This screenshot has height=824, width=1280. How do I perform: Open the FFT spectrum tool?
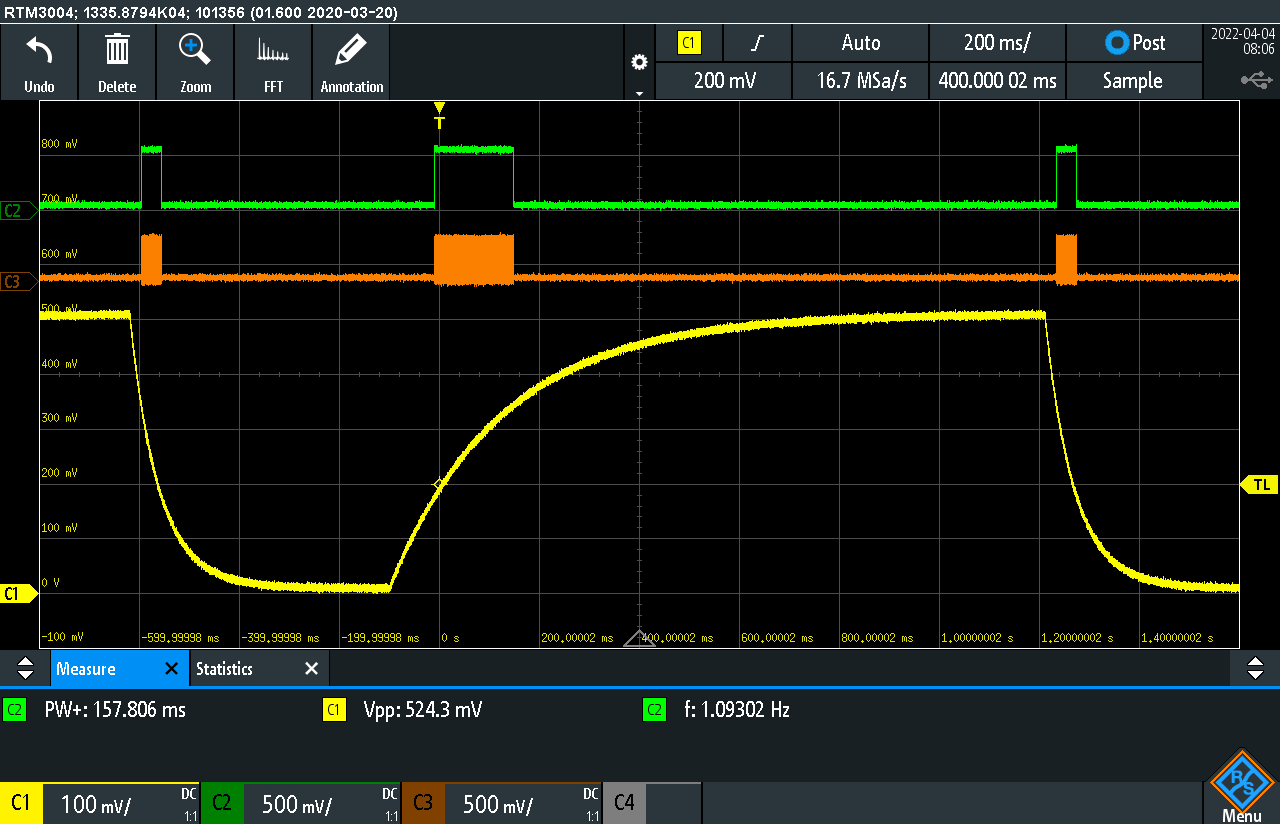(273, 50)
